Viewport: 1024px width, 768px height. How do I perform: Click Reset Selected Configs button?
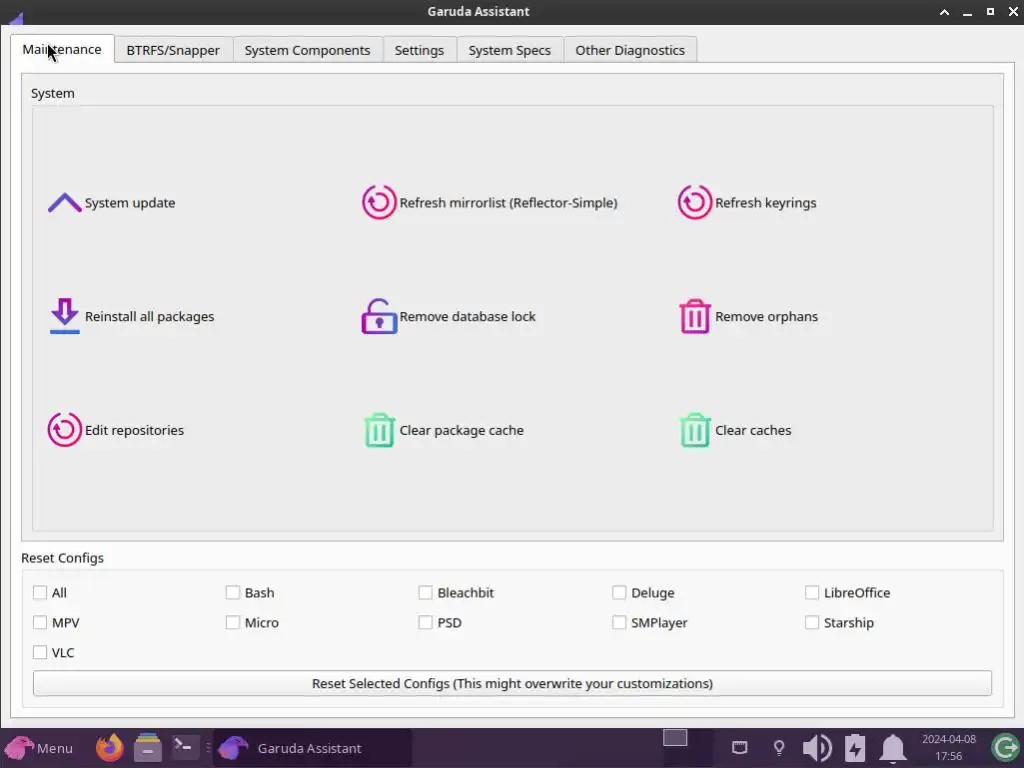(x=512, y=683)
